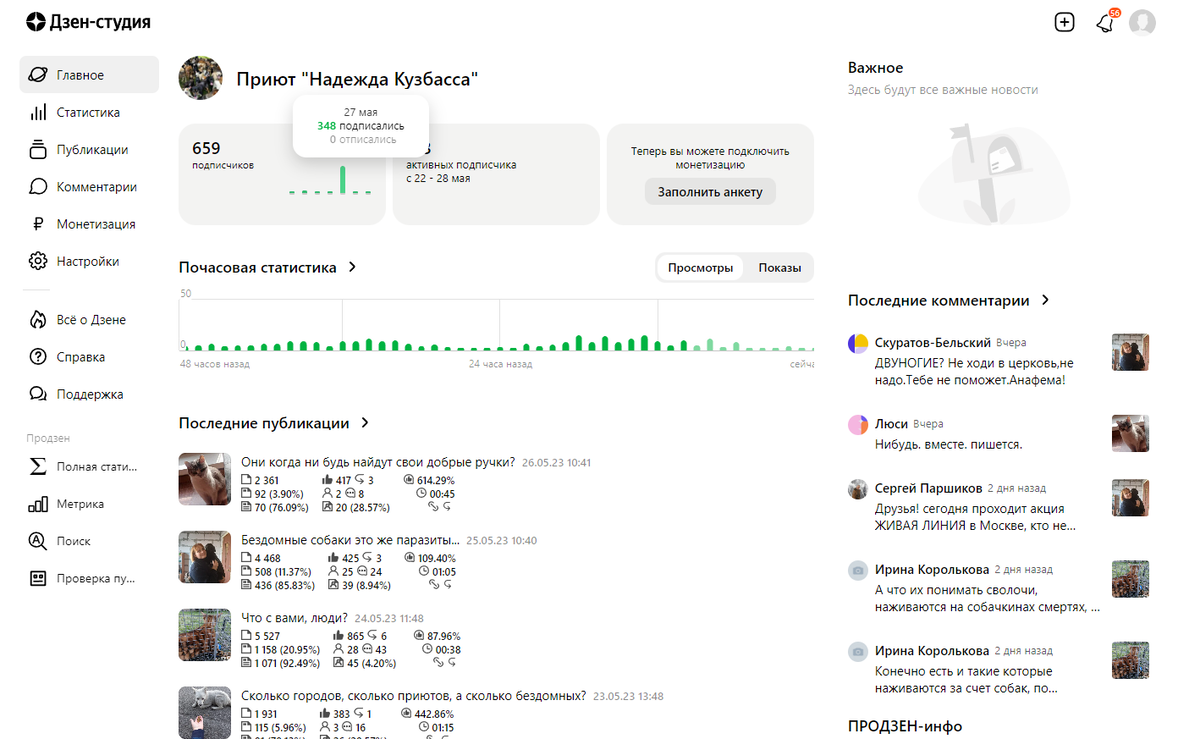Click post thumbnail beside Сергей Паршиков comment

[x=1131, y=497]
